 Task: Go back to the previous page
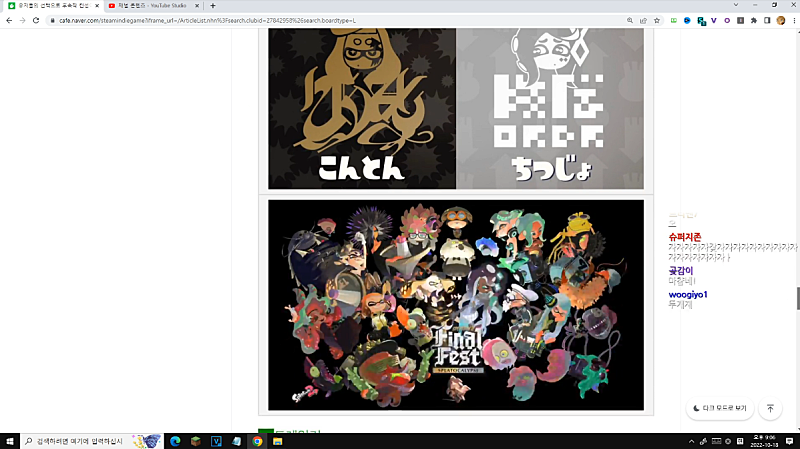pos(9,20)
